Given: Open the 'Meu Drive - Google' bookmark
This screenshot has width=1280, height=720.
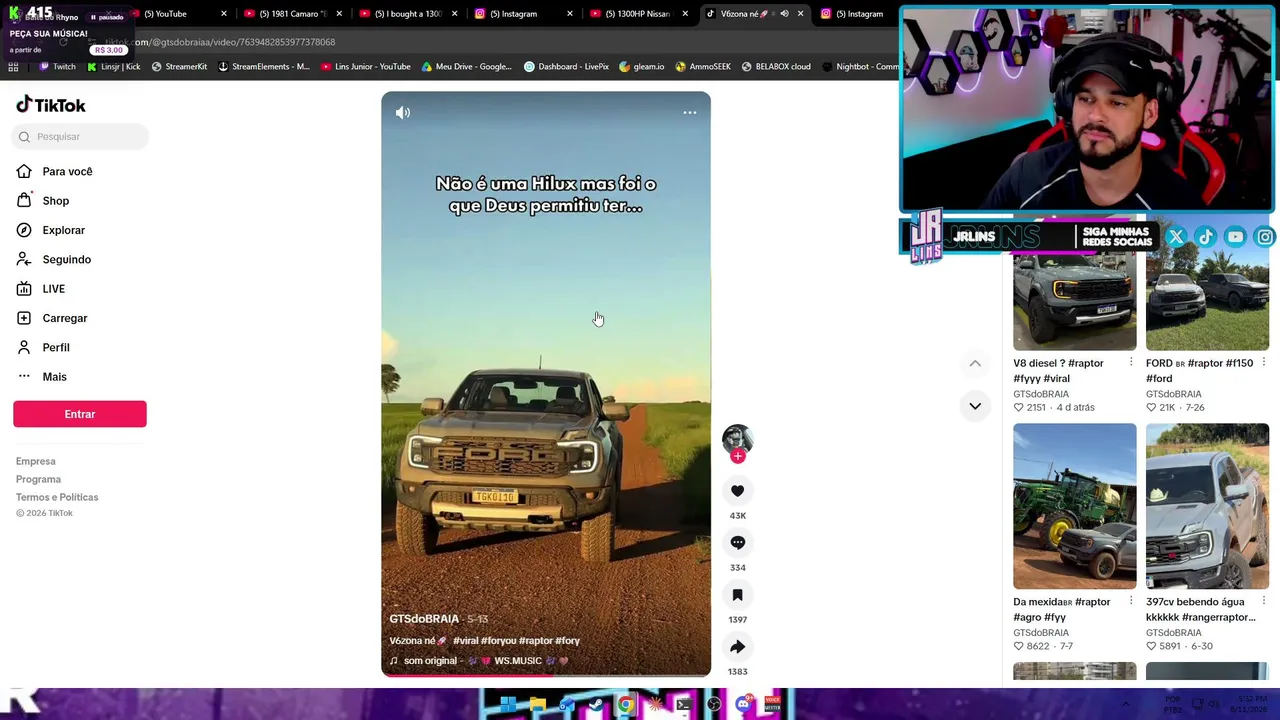Looking at the screenshot, I should (467, 67).
